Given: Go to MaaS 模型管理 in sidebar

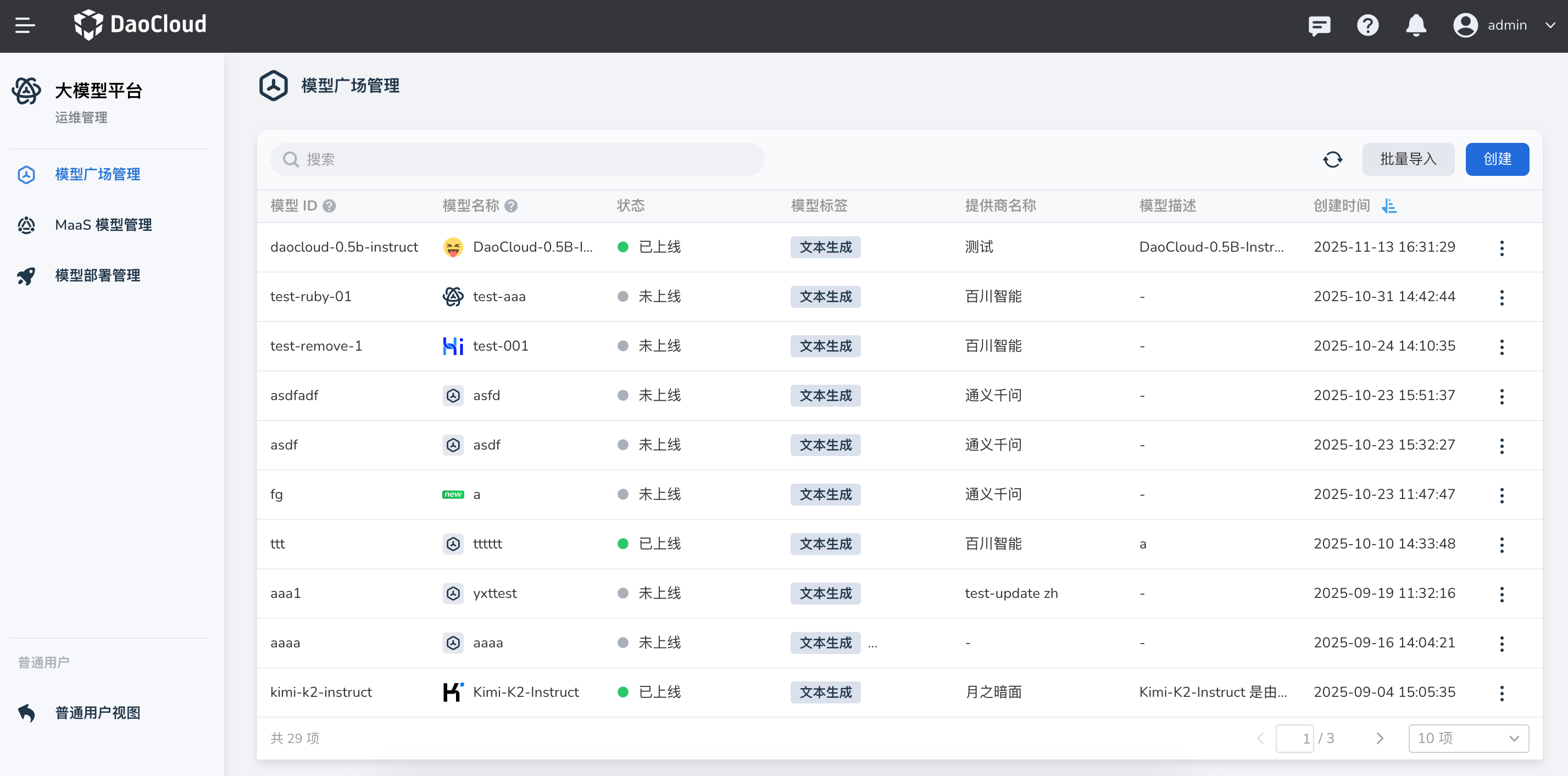Looking at the screenshot, I should [x=103, y=225].
